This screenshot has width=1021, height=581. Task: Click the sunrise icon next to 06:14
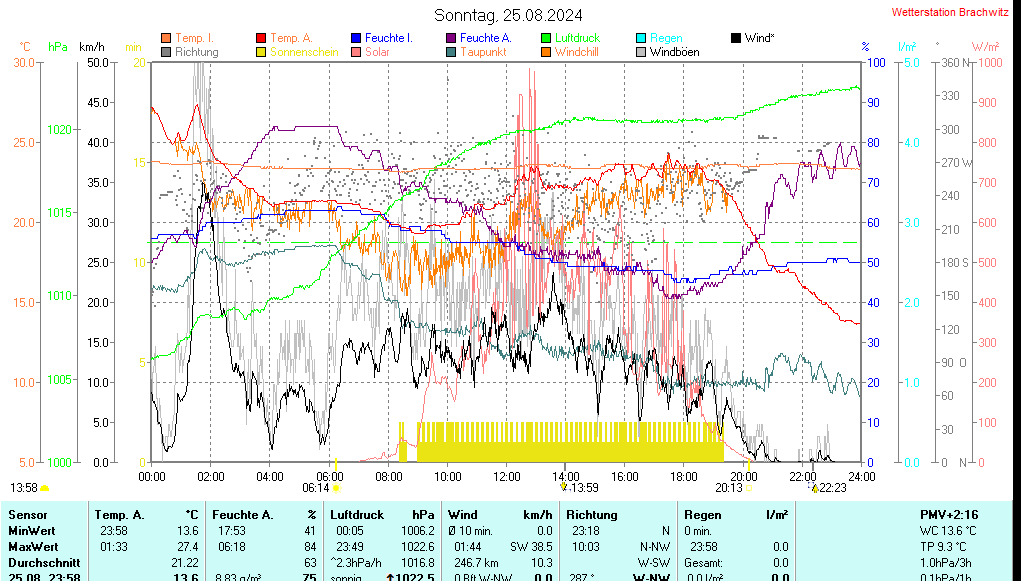tap(337, 488)
